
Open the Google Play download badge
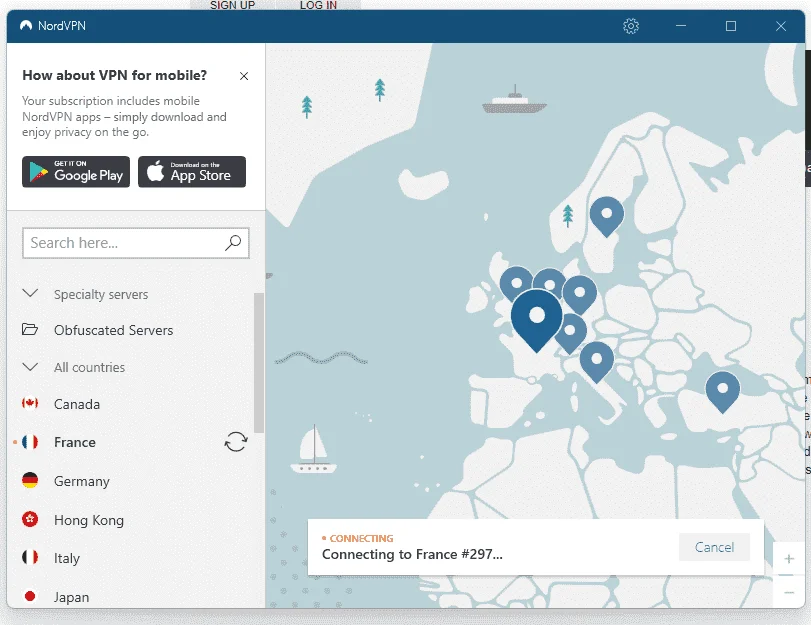point(76,172)
